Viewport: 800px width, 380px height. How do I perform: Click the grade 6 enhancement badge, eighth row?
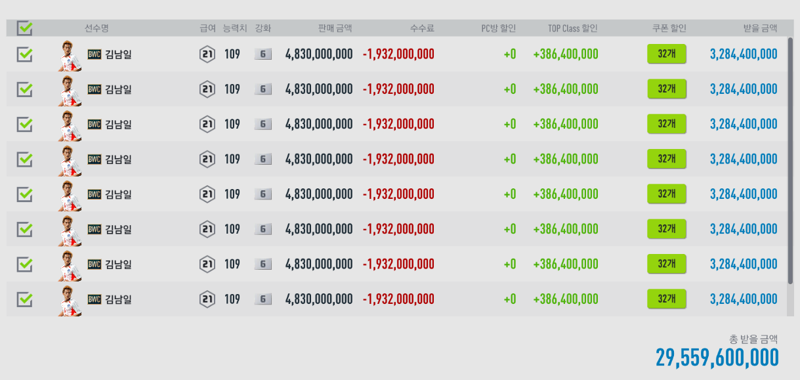click(x=263, y=299)
